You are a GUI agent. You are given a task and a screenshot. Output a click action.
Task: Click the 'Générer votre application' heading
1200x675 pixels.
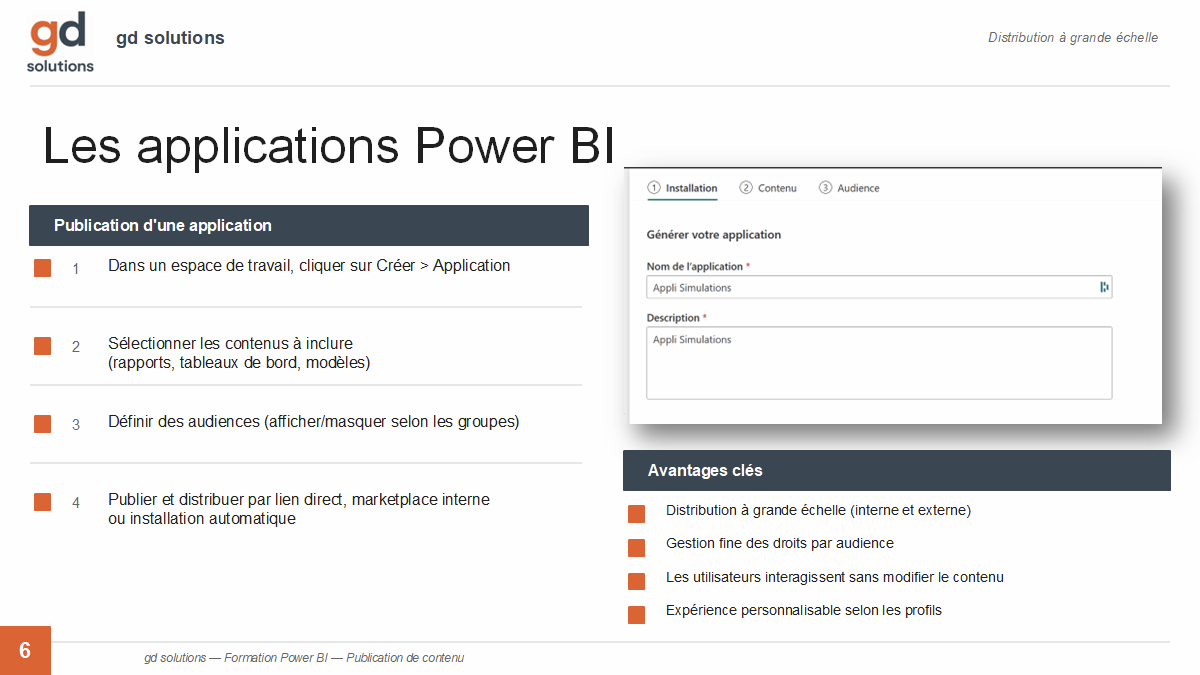pos(714,235)
